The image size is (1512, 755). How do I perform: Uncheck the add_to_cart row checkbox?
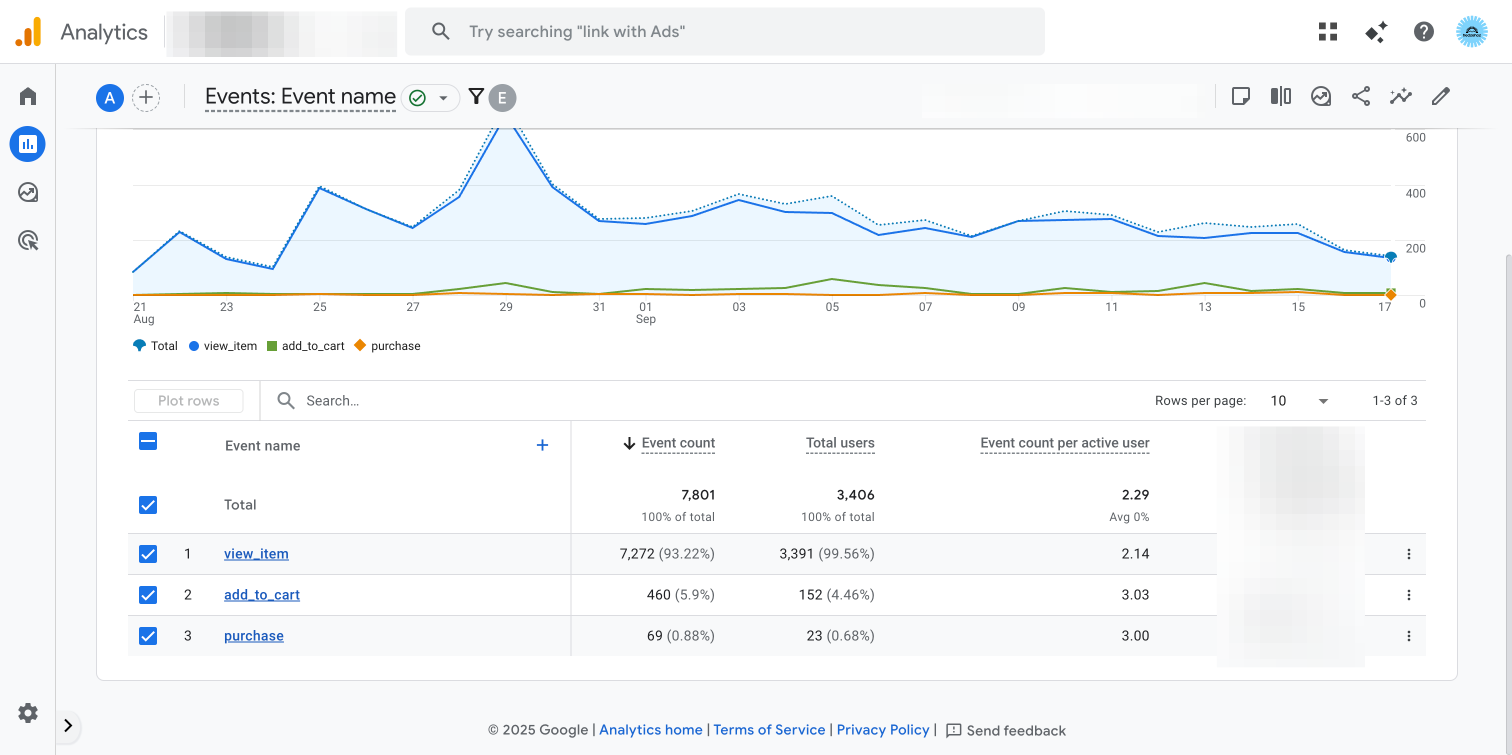148,595
